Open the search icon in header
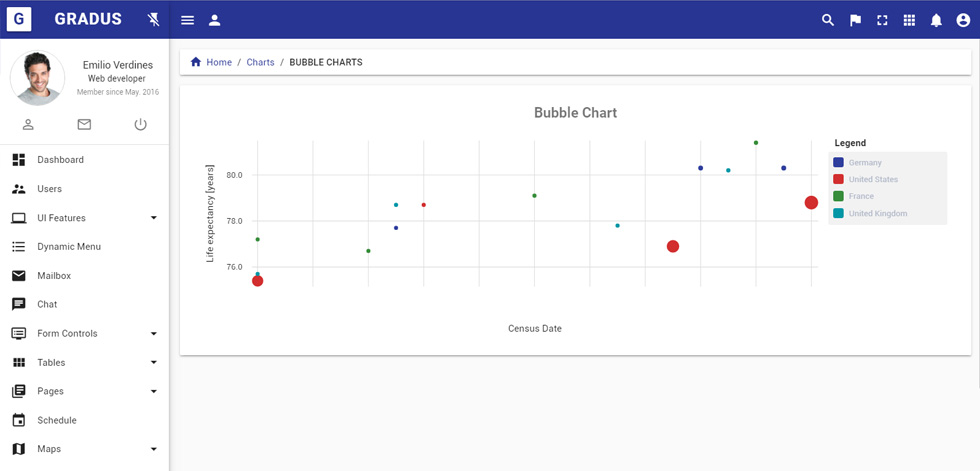The image size is (980, 471). click(828, 20)
